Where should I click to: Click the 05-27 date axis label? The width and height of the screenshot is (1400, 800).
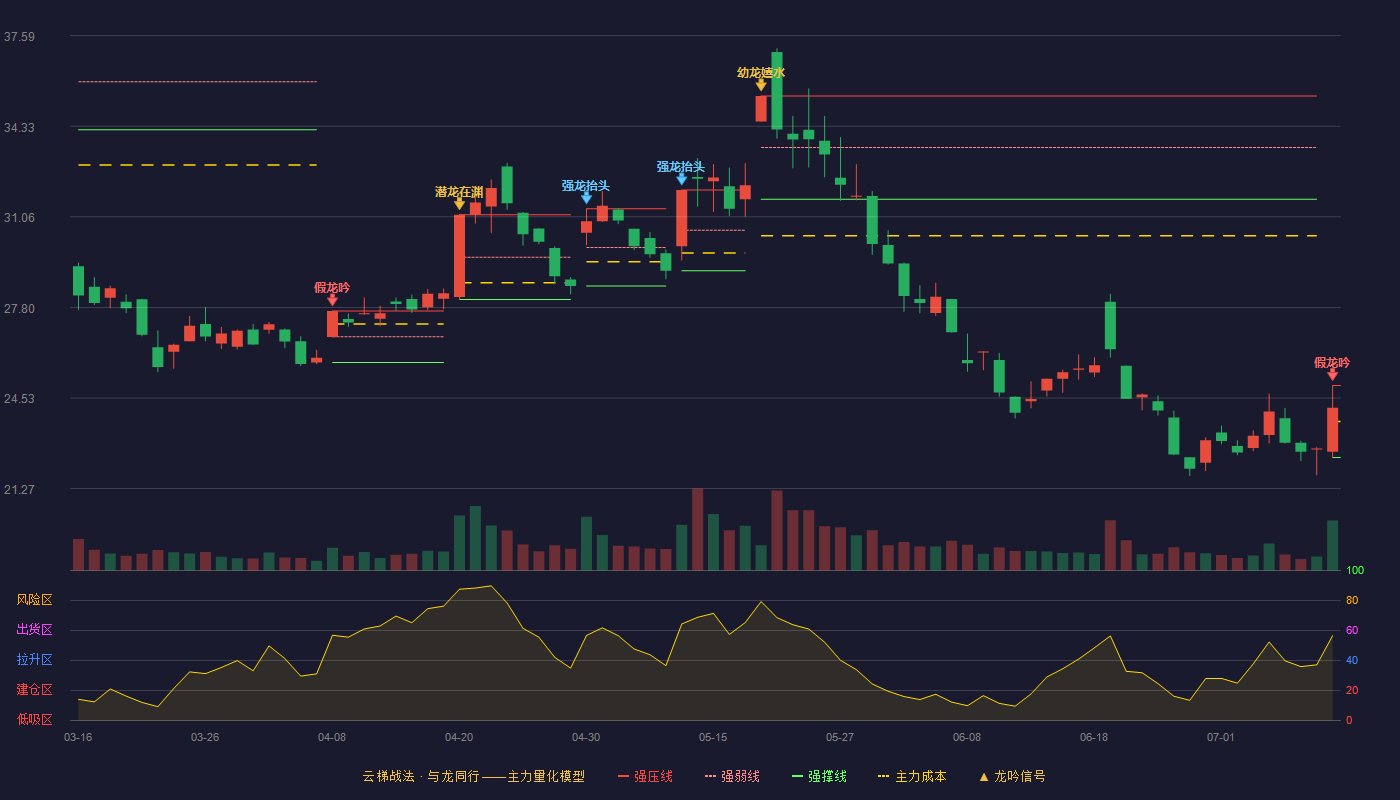(840, 737)
